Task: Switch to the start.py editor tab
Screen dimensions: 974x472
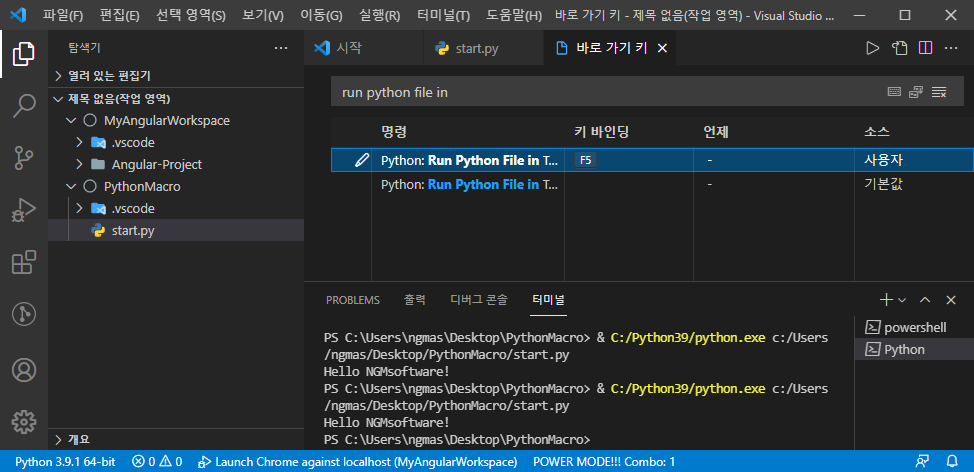Action: 483,48
